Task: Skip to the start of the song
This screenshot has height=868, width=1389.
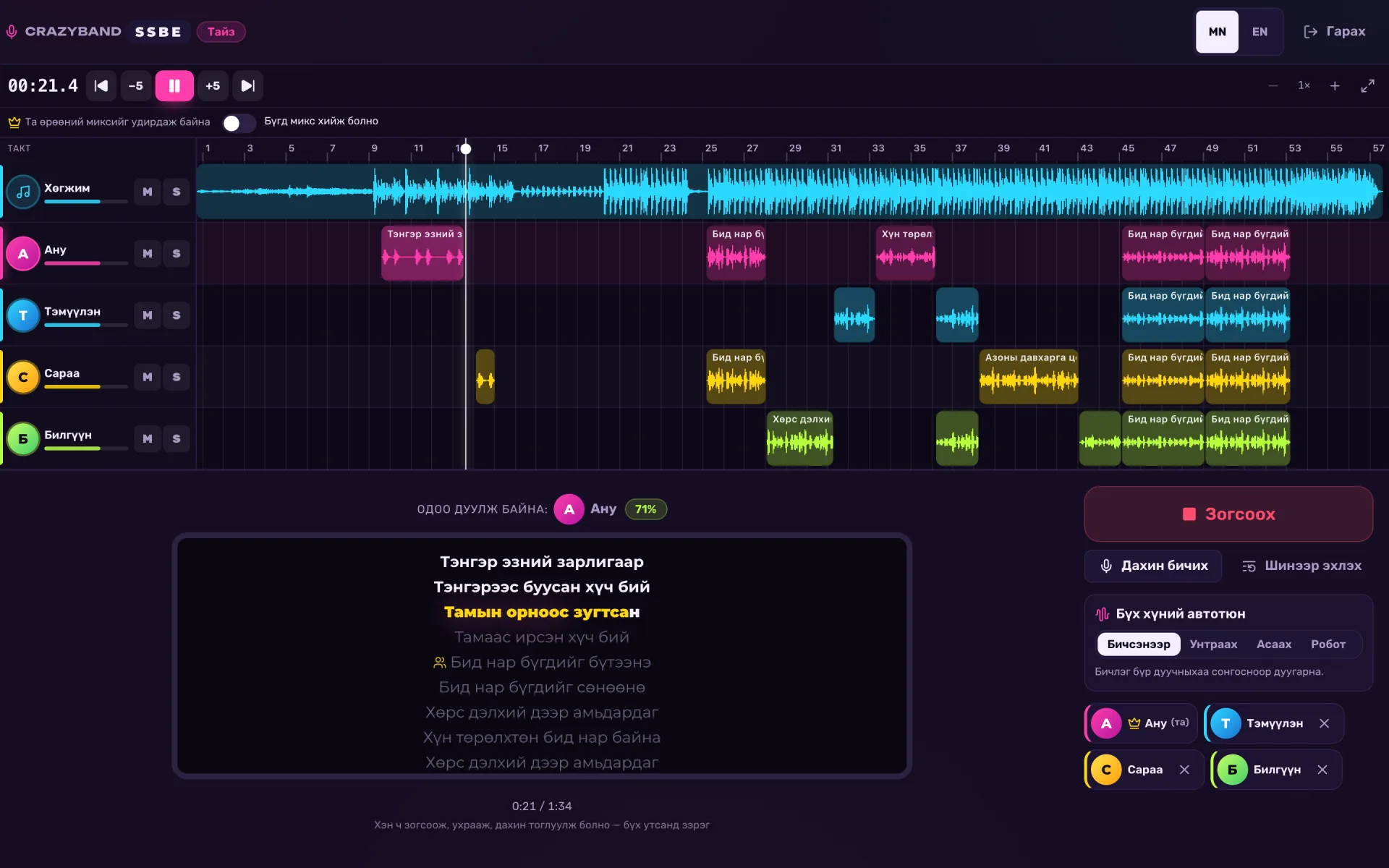Action: (x=101, y=85)
